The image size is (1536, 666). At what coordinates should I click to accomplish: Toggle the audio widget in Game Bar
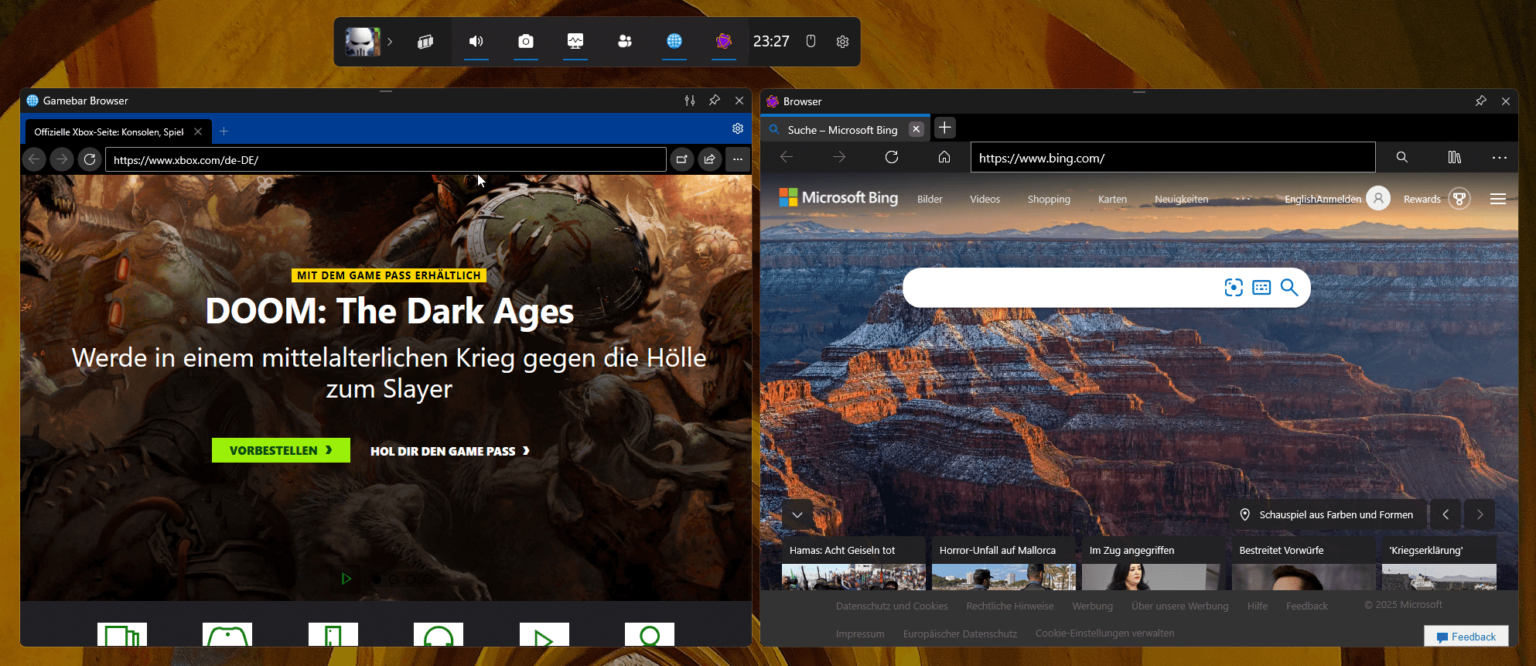[475, 41]
